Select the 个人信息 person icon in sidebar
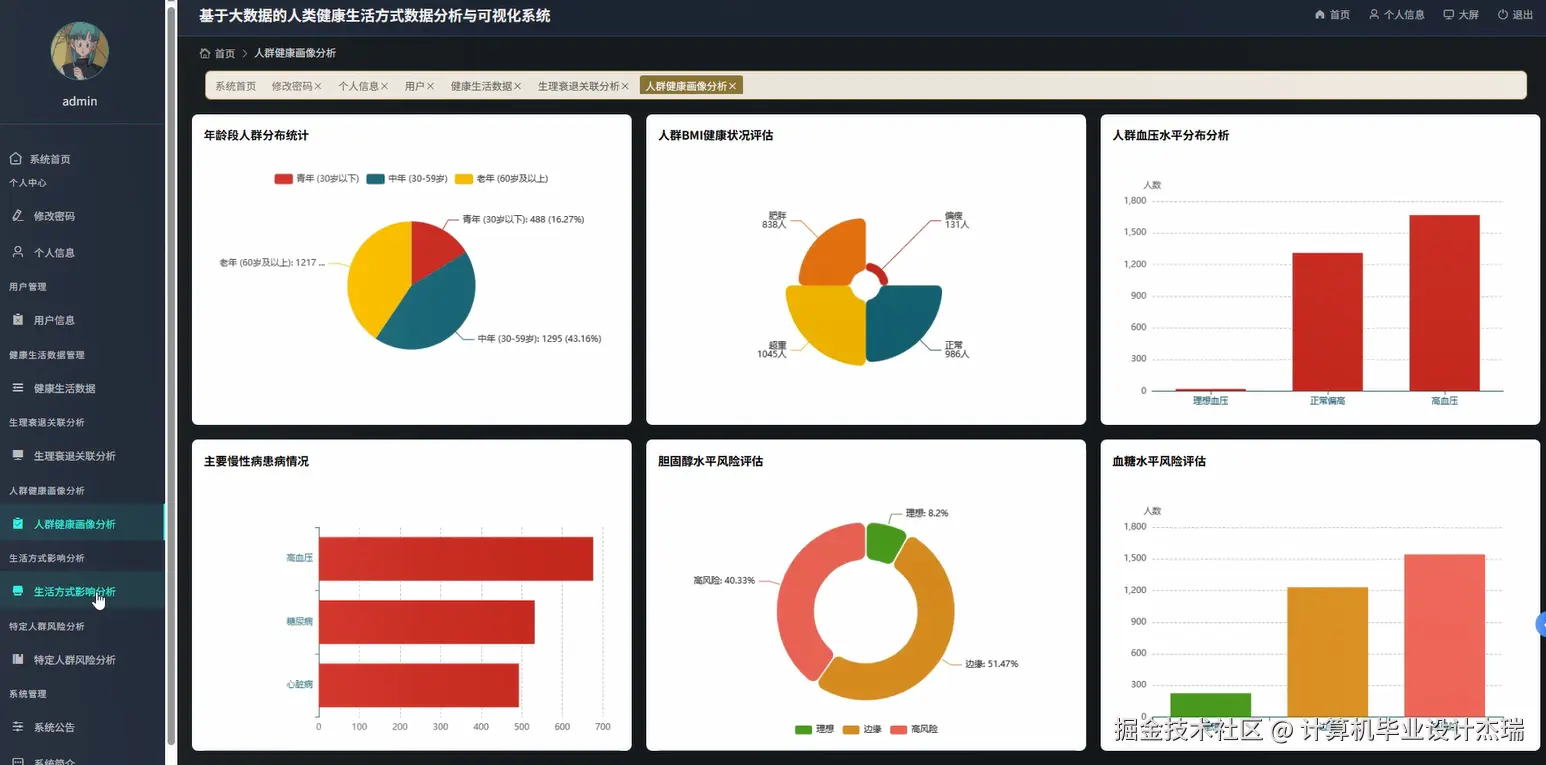 click(17, 252)
